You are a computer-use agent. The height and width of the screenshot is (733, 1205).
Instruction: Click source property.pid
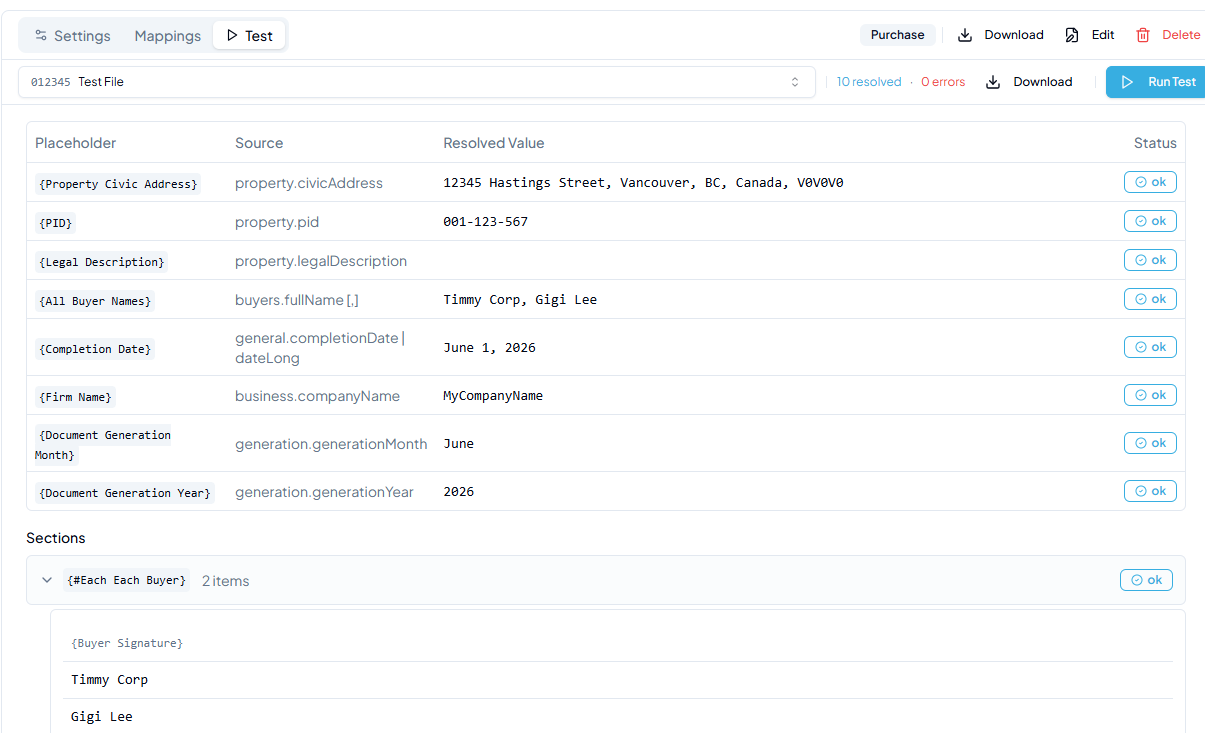coord(277,222)
